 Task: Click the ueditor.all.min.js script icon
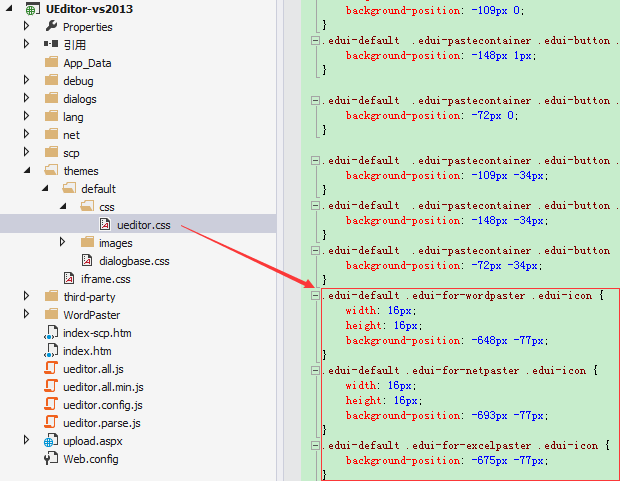point(51,386)
